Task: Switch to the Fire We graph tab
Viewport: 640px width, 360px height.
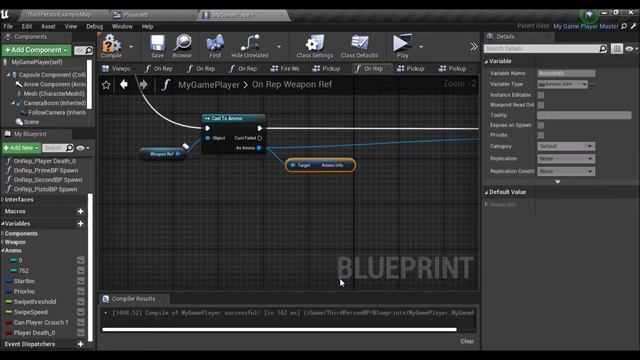Action: point(285,69)
